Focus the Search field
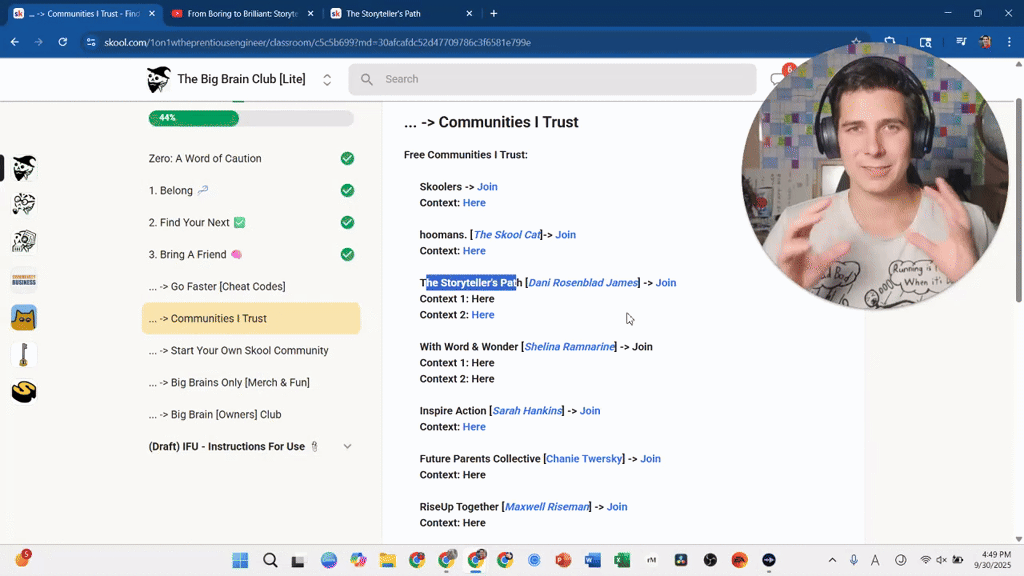1024x576 pixels. coord(552,79)
